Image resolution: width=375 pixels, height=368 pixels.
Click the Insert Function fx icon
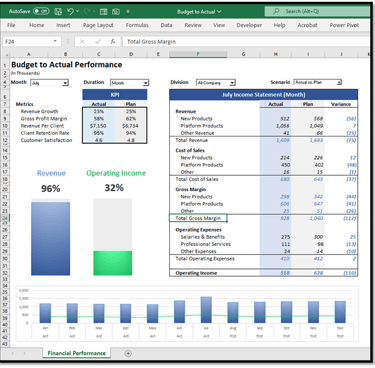[113, 42]
